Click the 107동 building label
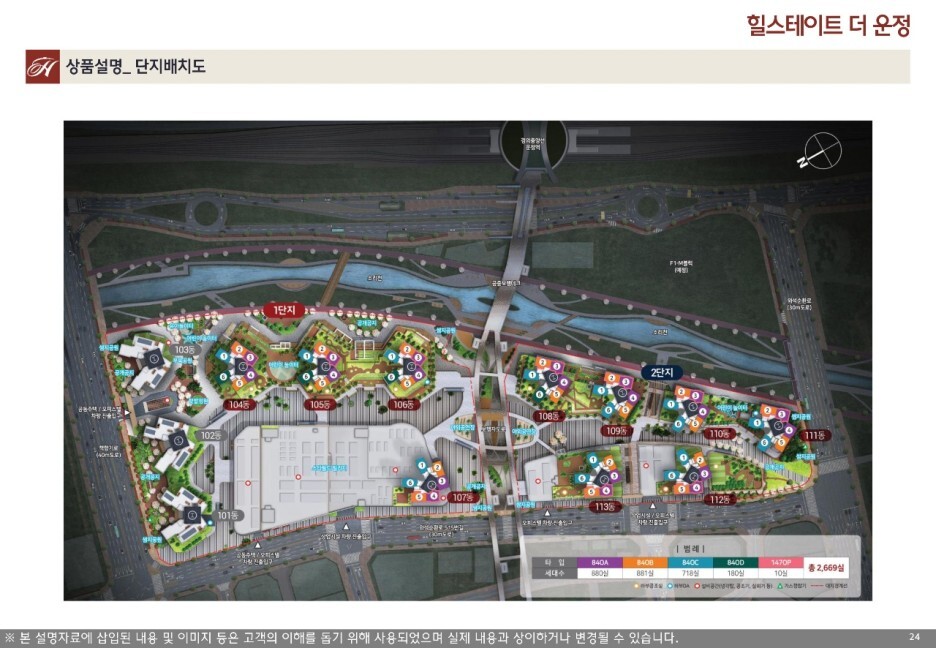The image size is (936, 648). point(463,497)
